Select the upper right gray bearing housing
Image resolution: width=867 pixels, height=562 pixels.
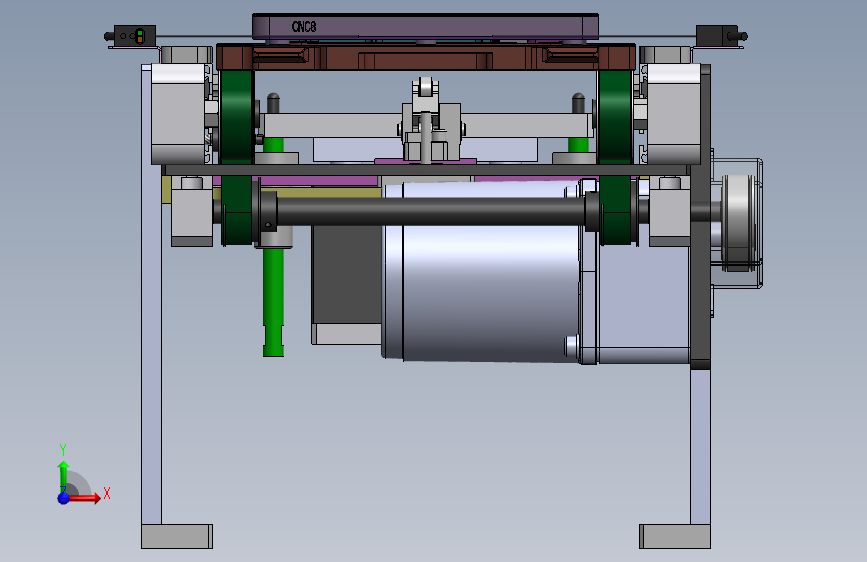673,113
